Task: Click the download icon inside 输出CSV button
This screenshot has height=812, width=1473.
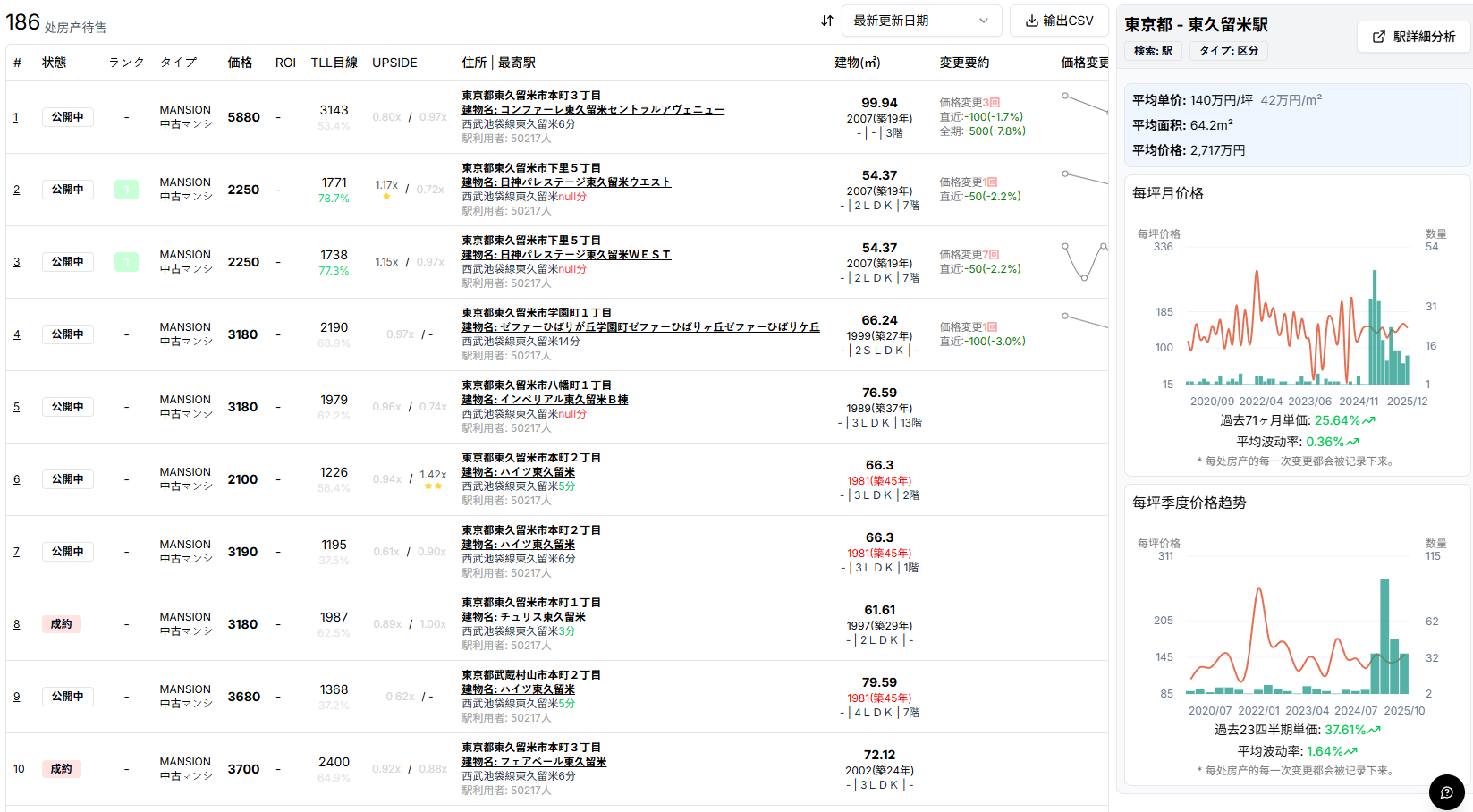Action: tap(1032, 20)
